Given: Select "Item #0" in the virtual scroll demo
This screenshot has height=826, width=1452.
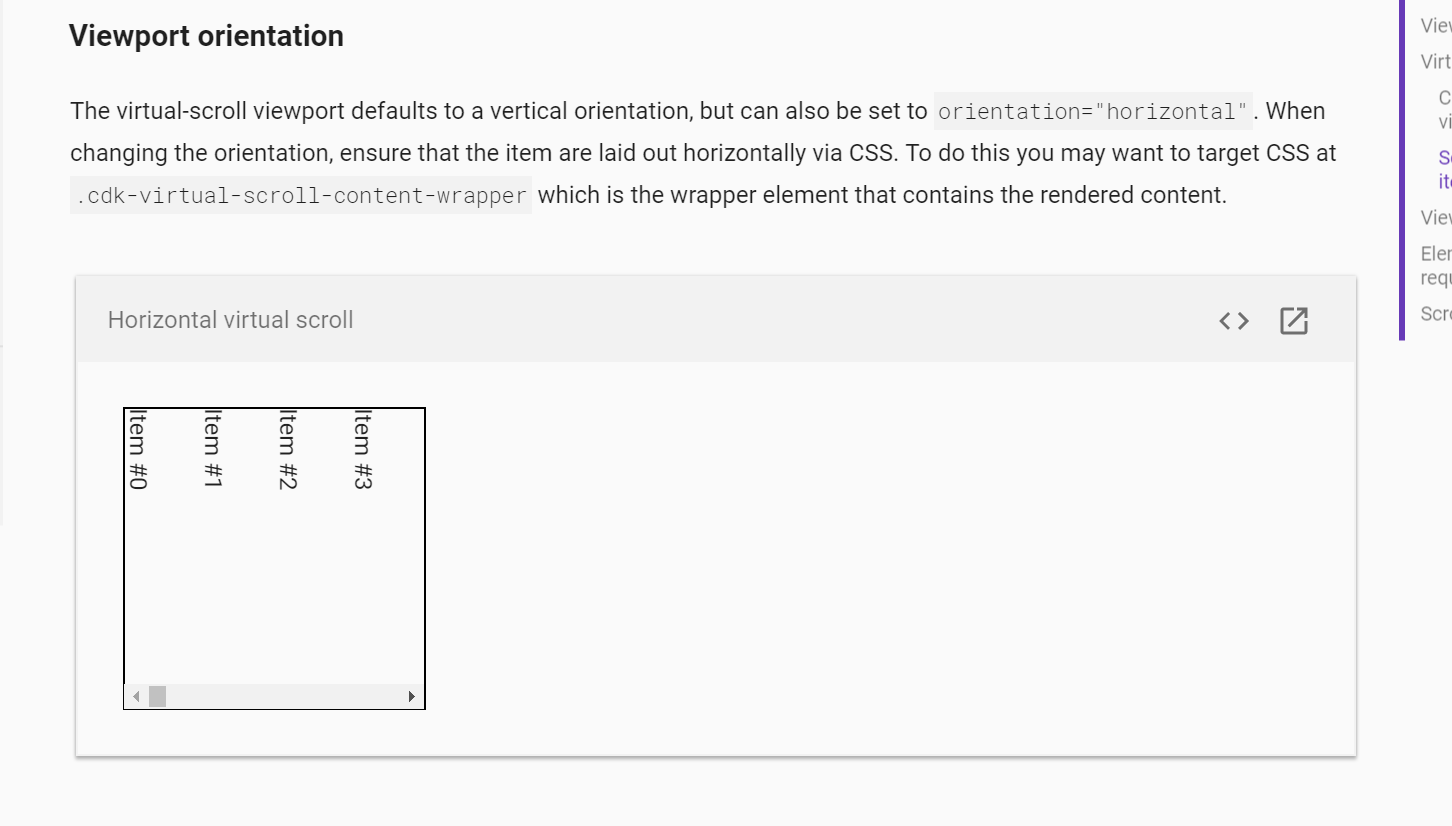Looking at the screenshot, I should click(x=137, y=448).
